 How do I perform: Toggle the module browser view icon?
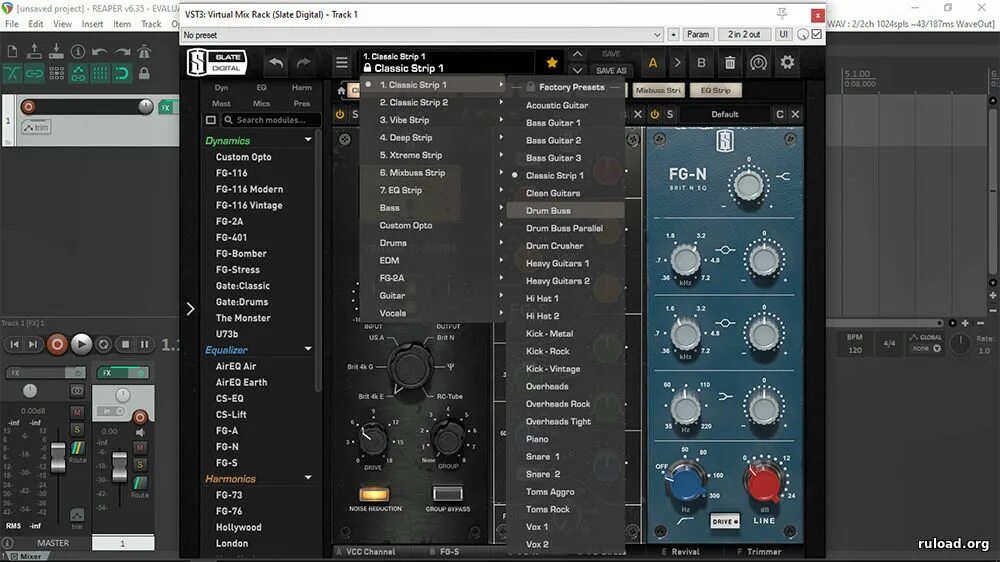211,120
